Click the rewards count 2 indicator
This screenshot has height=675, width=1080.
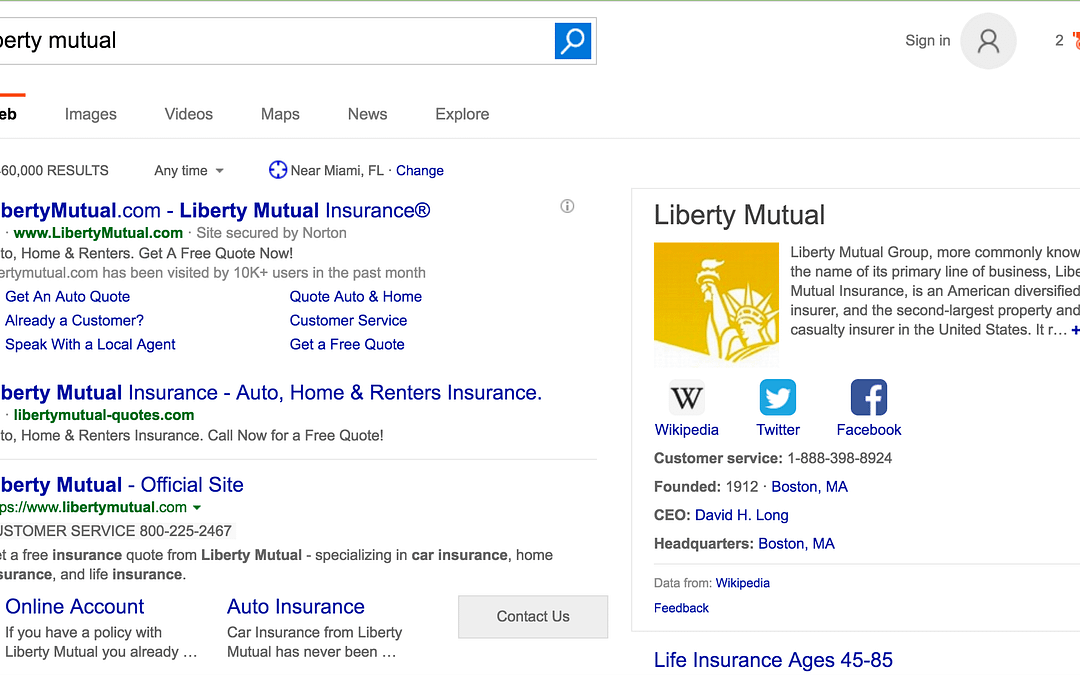pos(1059,41)
